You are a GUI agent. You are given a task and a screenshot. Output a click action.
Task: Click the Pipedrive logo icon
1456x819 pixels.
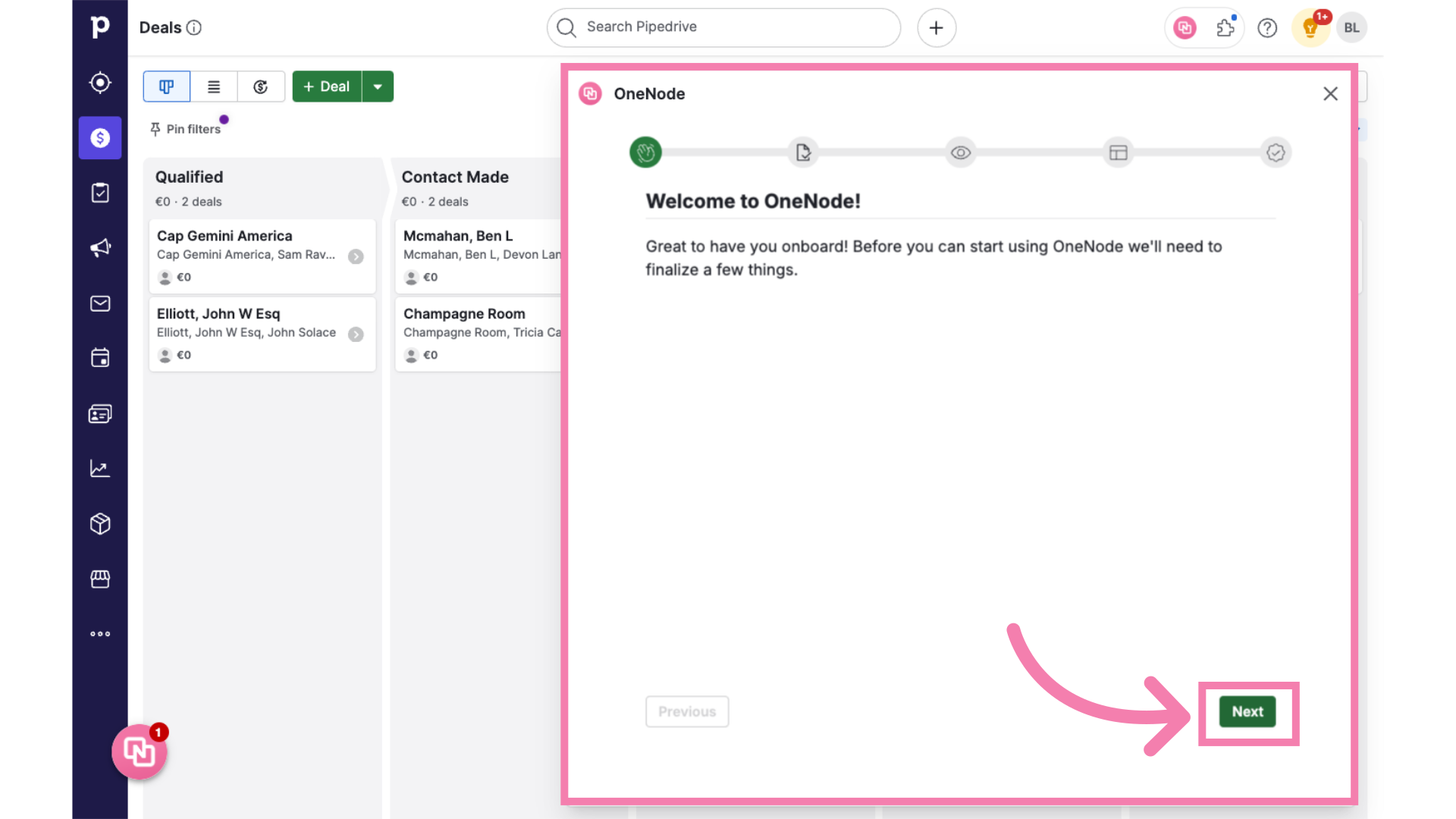coord(100,27)
